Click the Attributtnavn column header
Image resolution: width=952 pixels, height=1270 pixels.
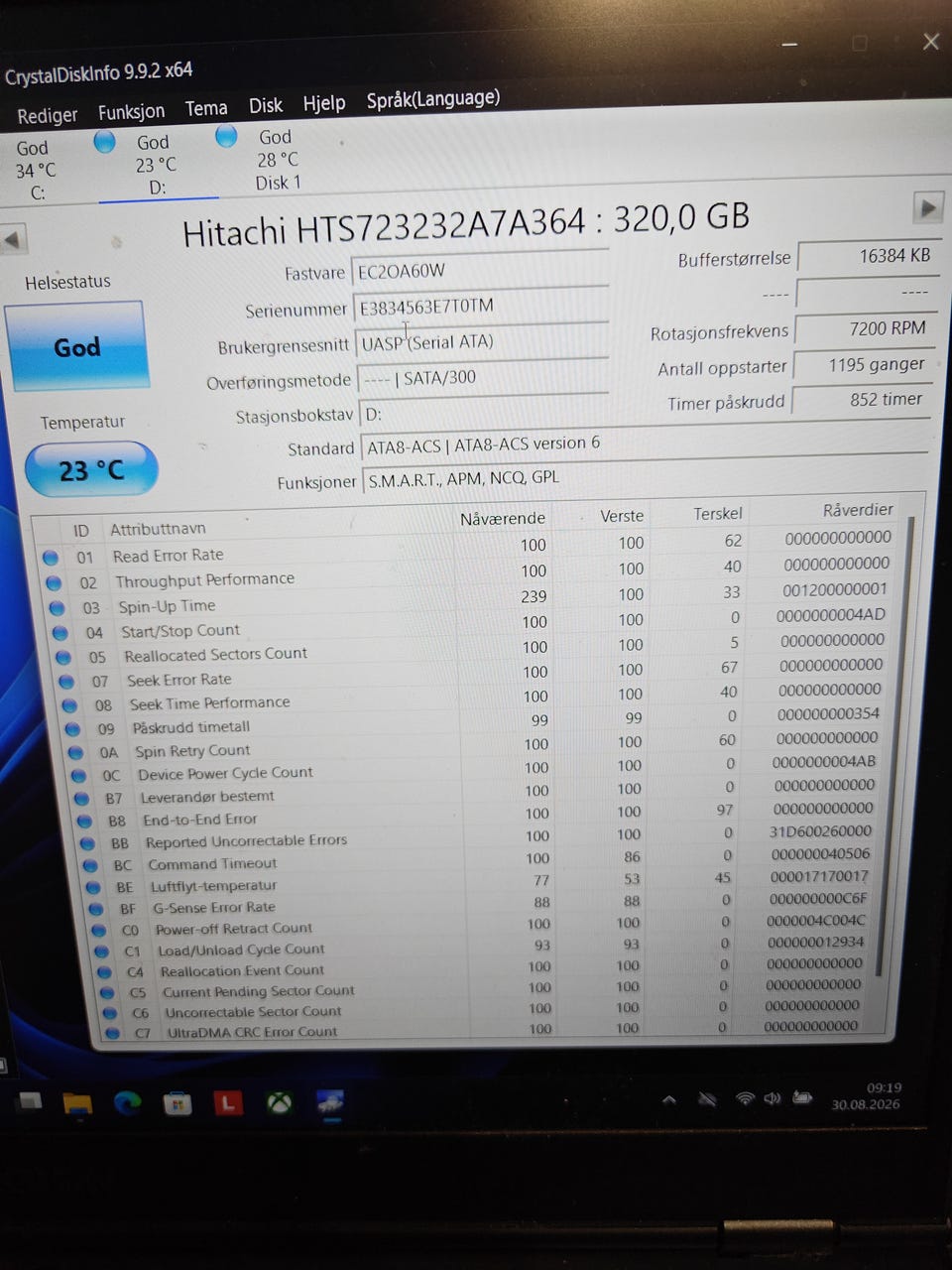pos(158,529)
